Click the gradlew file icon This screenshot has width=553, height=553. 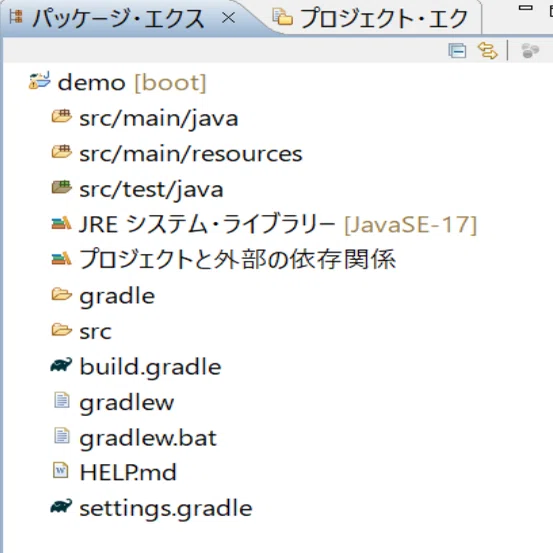coord(62,400)
